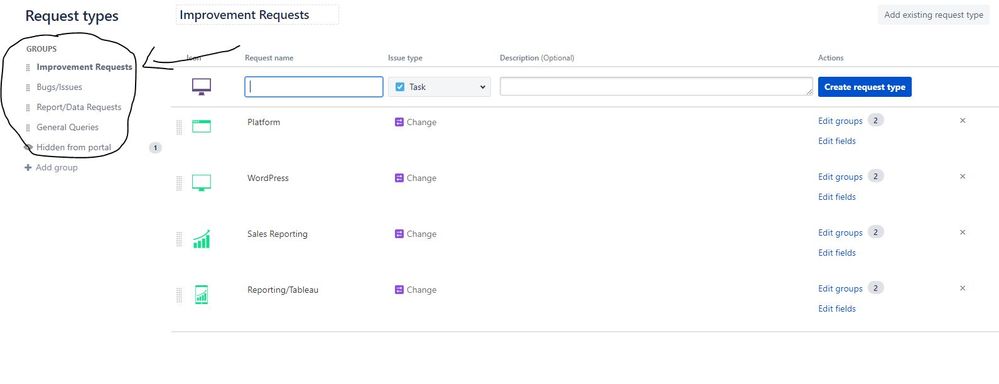Image resolution: width=999 pixels, height=384 pixels.
Task: Open Hidden from portal group
Action: (74, 147)
